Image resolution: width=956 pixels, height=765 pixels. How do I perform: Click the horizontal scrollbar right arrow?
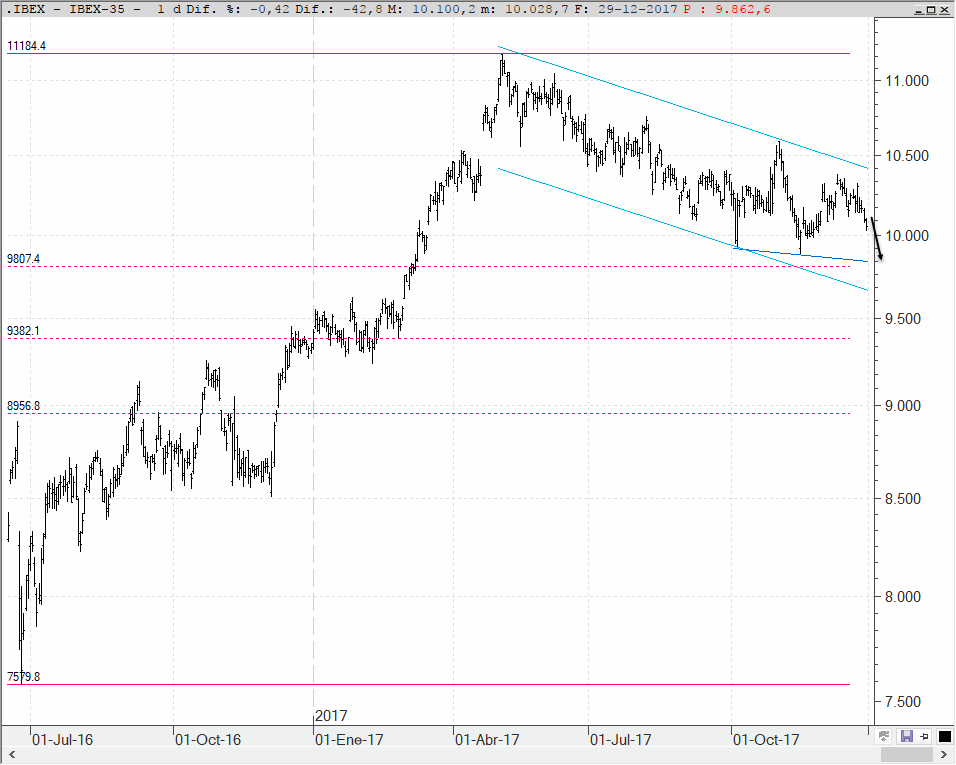(x=944, y=756)
